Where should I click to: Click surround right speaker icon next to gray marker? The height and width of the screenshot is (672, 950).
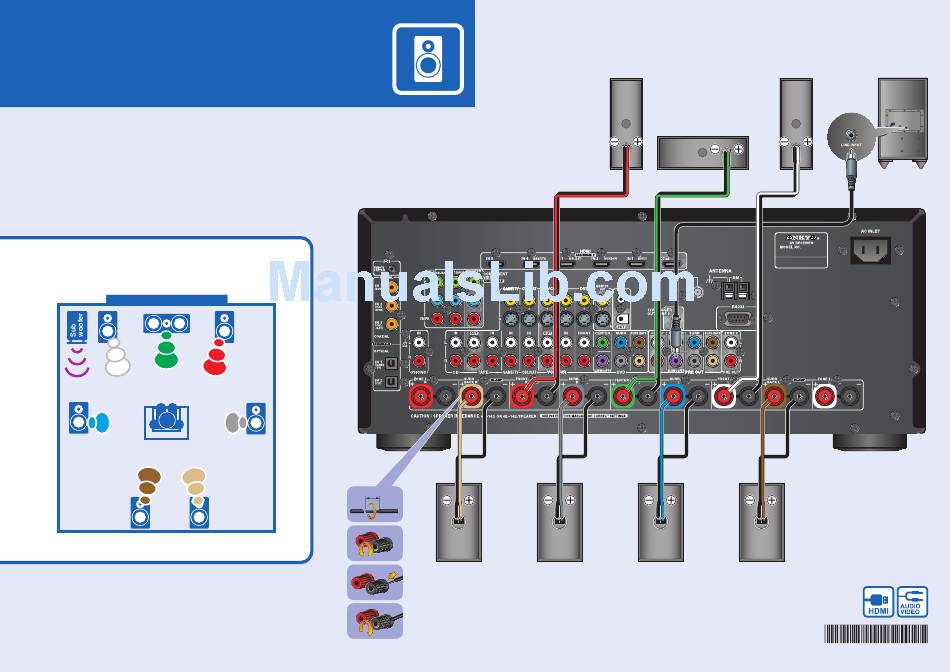(256, 418)
